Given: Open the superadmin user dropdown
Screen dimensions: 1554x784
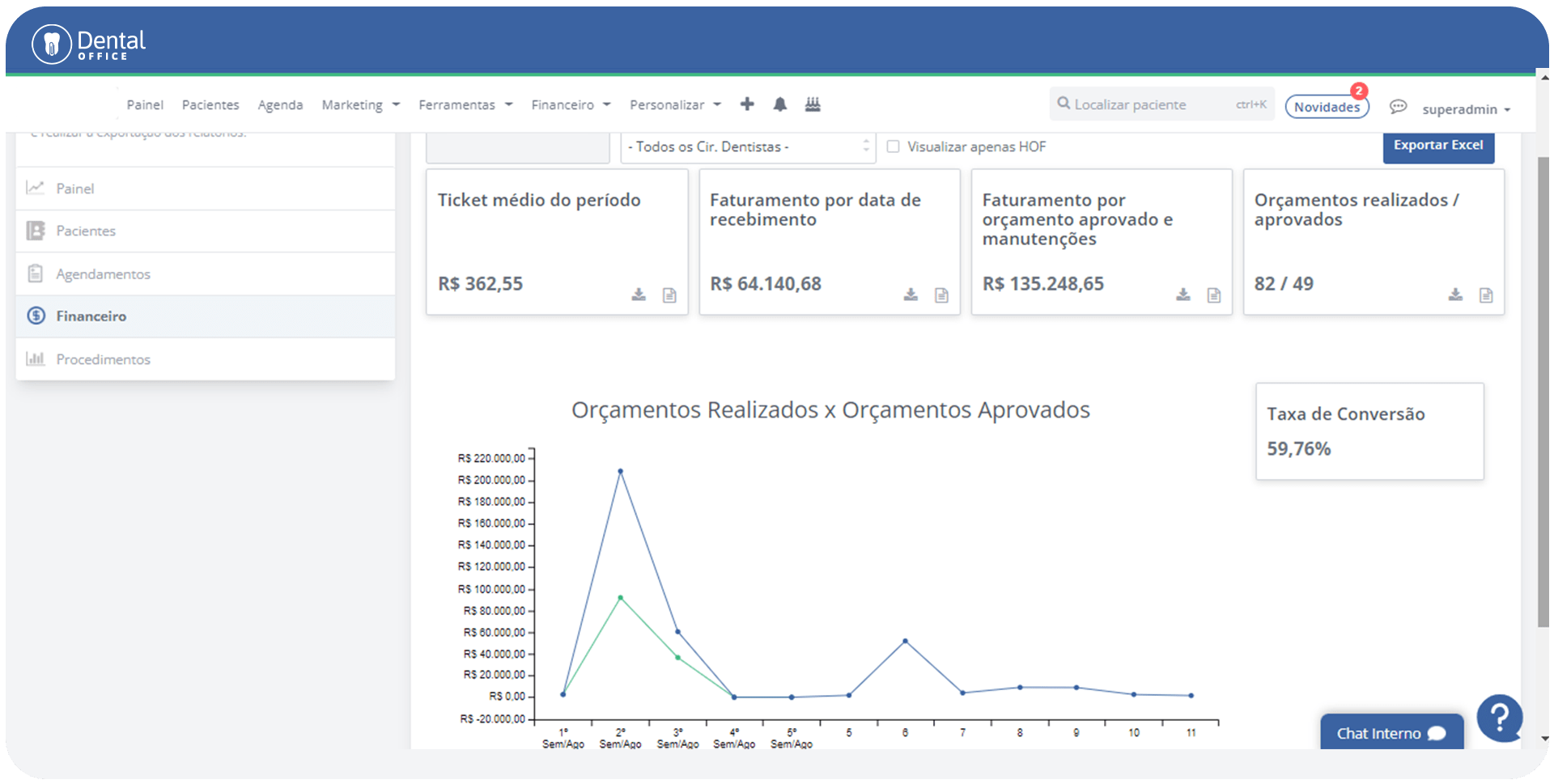Looking at the screenshot, I should pos(1467,109).
